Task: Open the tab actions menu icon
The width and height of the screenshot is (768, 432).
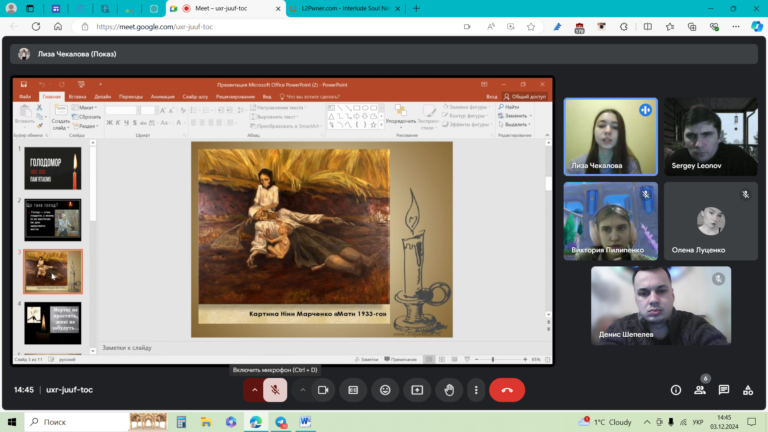Action: 30,8
